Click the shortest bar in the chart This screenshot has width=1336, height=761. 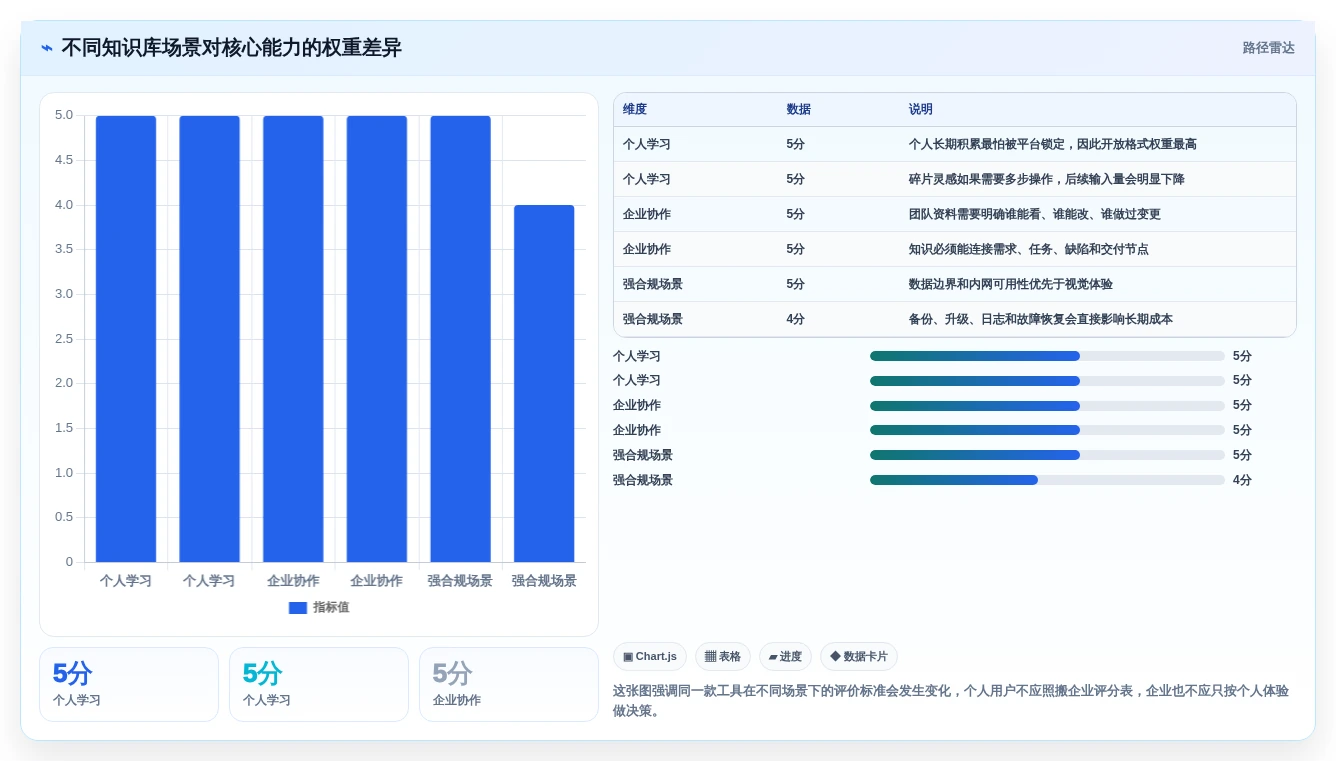(544, 384)
